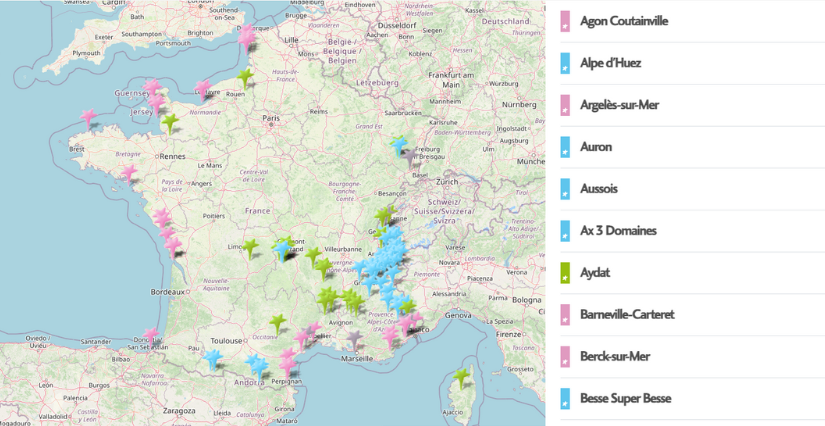This screenshot has height=426, width=825.
Task: Click the pink marker on Brittany's south coast
Action: coord(129,173)
